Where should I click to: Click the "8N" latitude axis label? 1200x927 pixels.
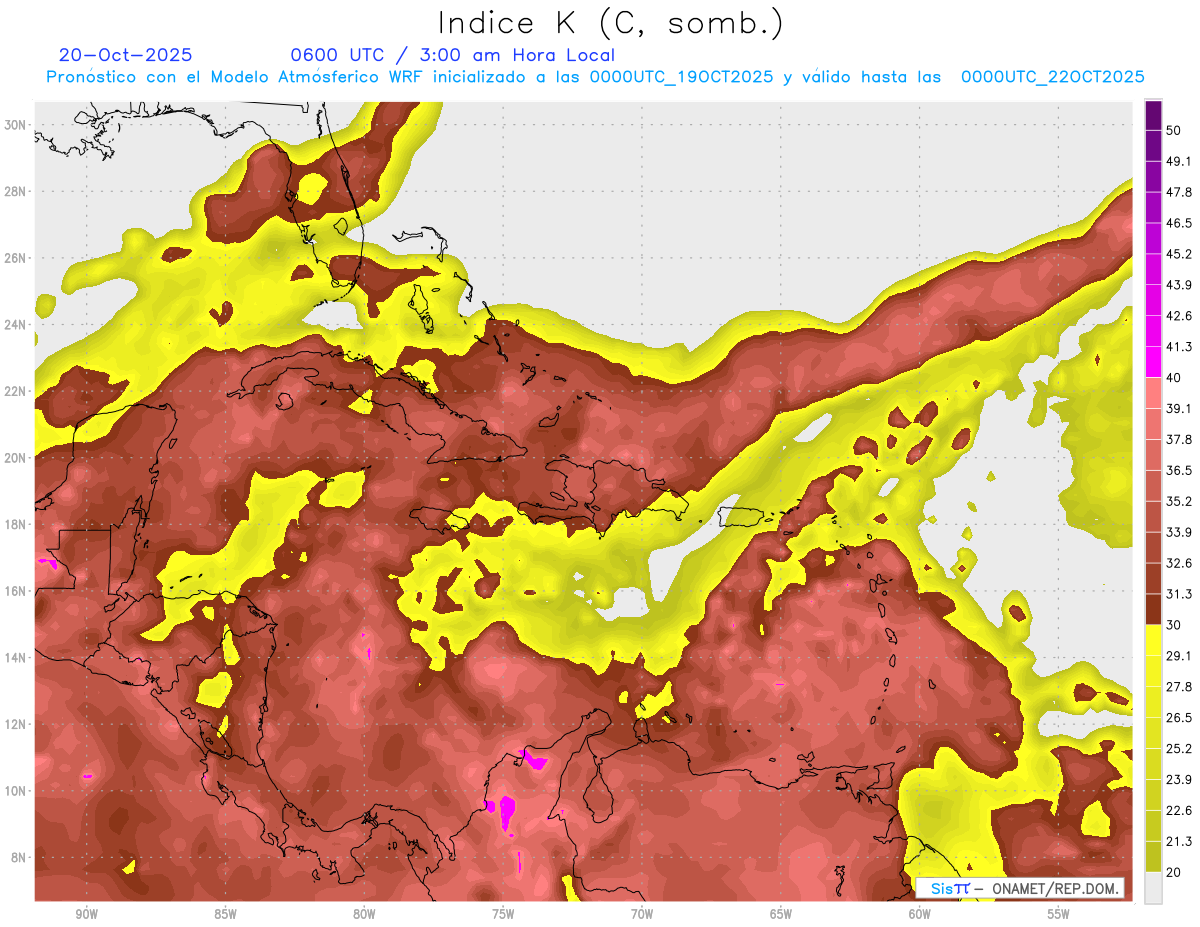click(19, 857)
